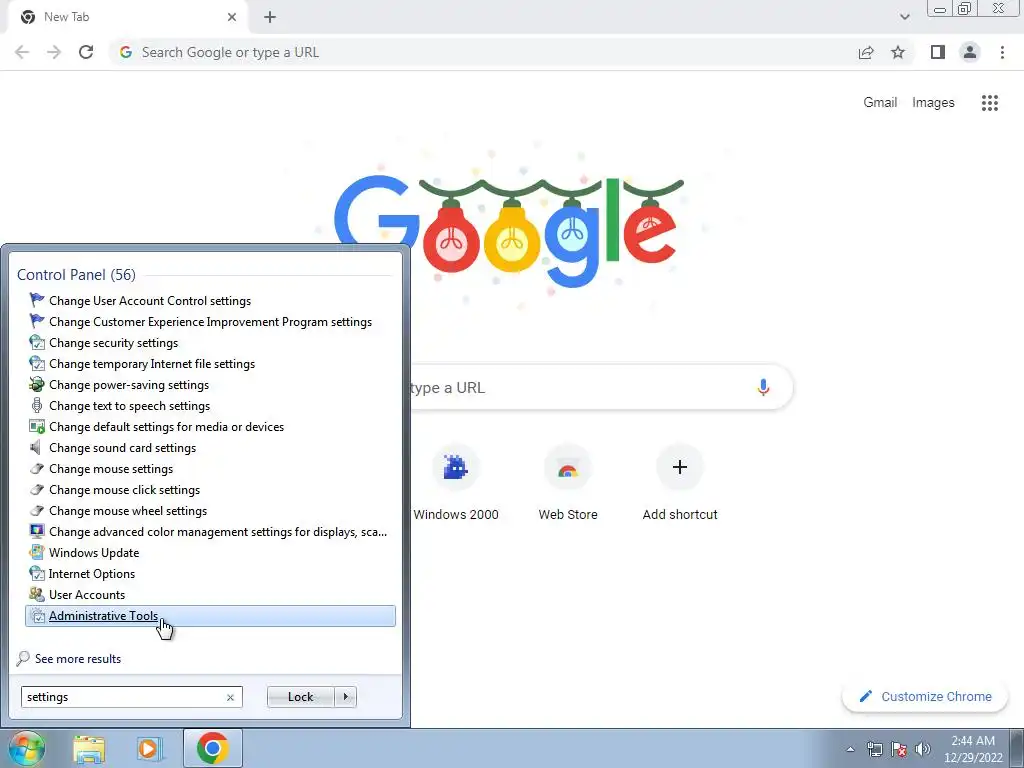The image size is (1024, 768).
Task: Start voice search with microphone icon
Action: [x=763, y=387]
